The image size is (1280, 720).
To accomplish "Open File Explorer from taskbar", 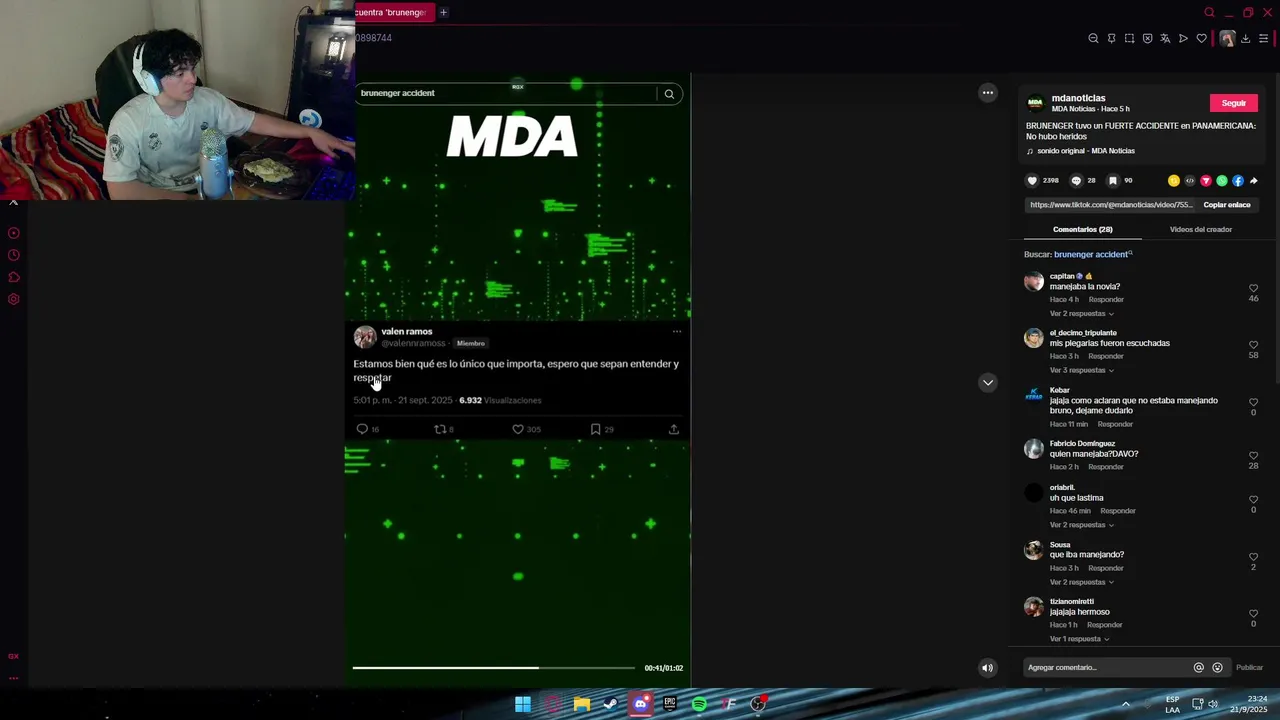I will [x=581, y=704].
